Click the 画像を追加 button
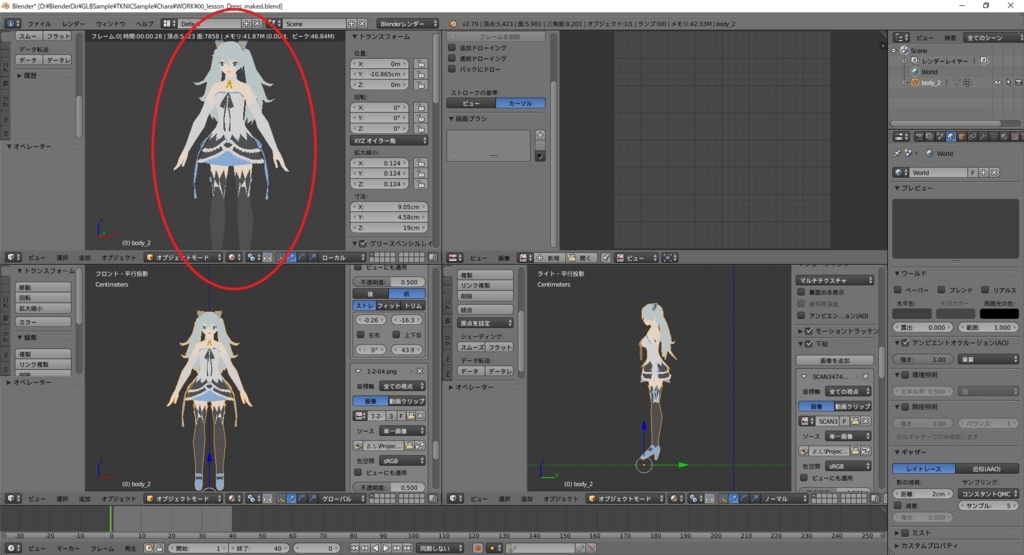The image size is (1024, 555). 835,360
